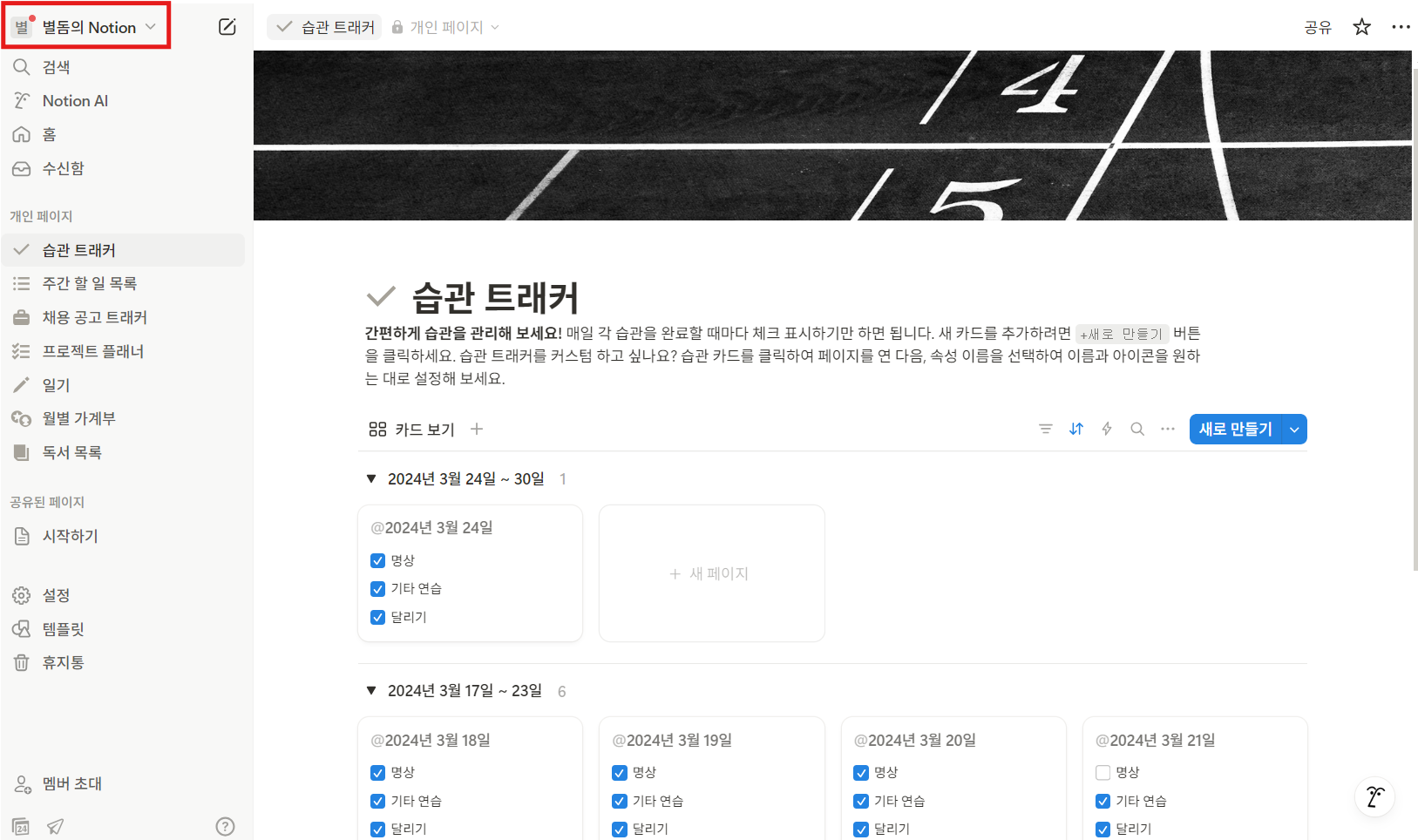Uncheck 명상 on the 3월 24일 card
1418x840 pixels.
click(377, 560)
